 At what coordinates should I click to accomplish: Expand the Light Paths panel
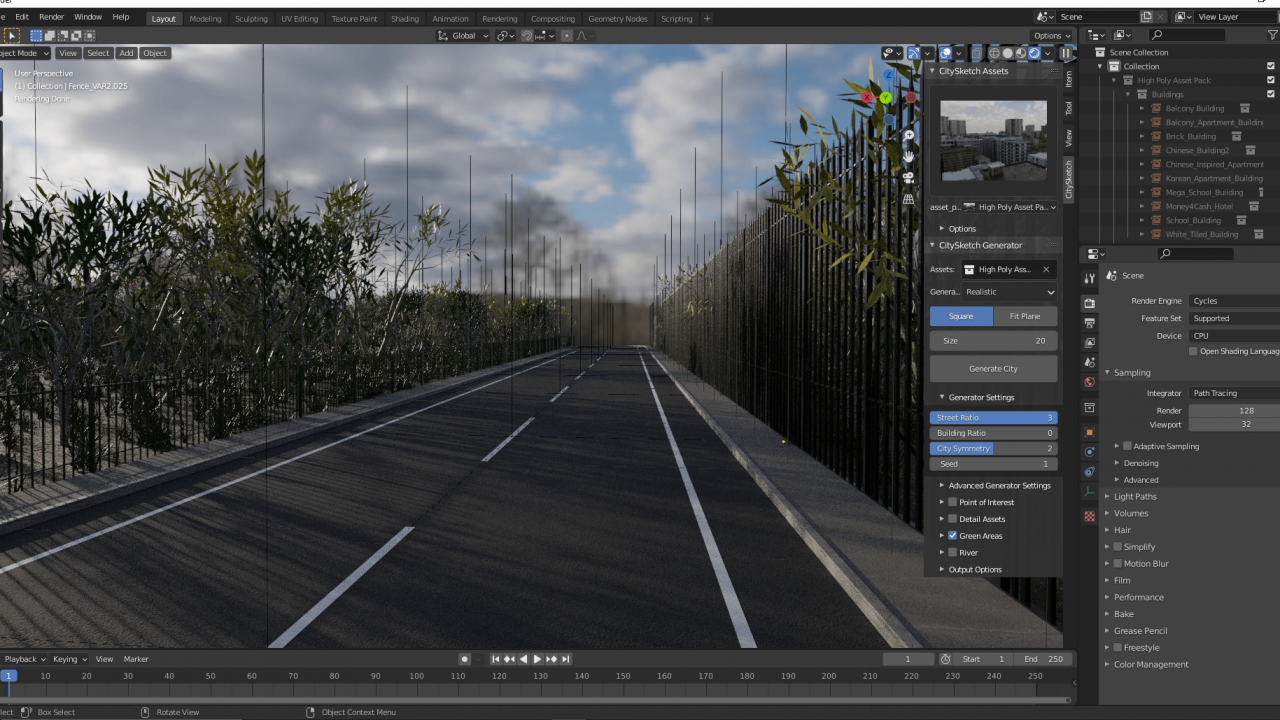1135,497
